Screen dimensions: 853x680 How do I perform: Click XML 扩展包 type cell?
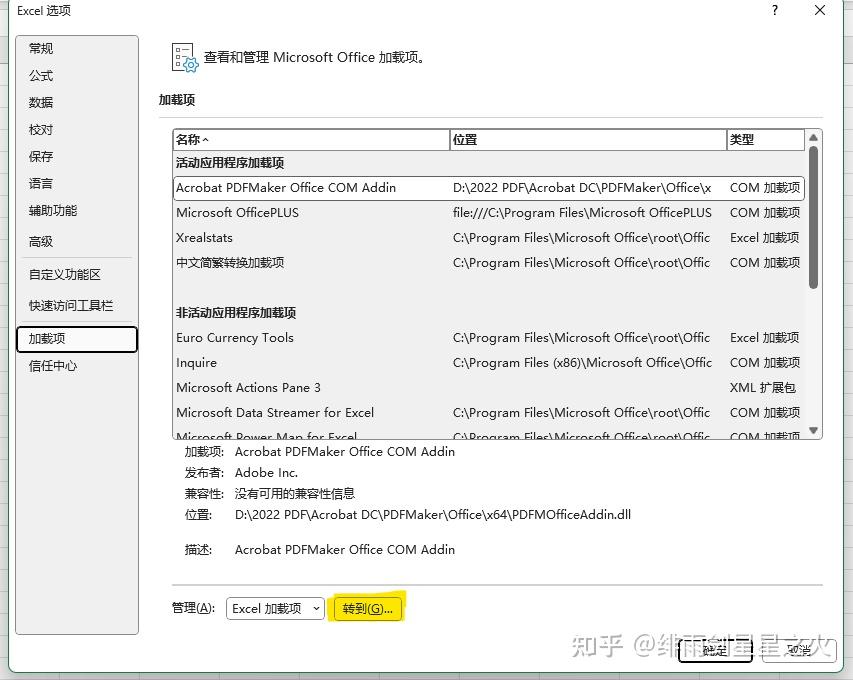pyautogui.click(x=763, y=388)
